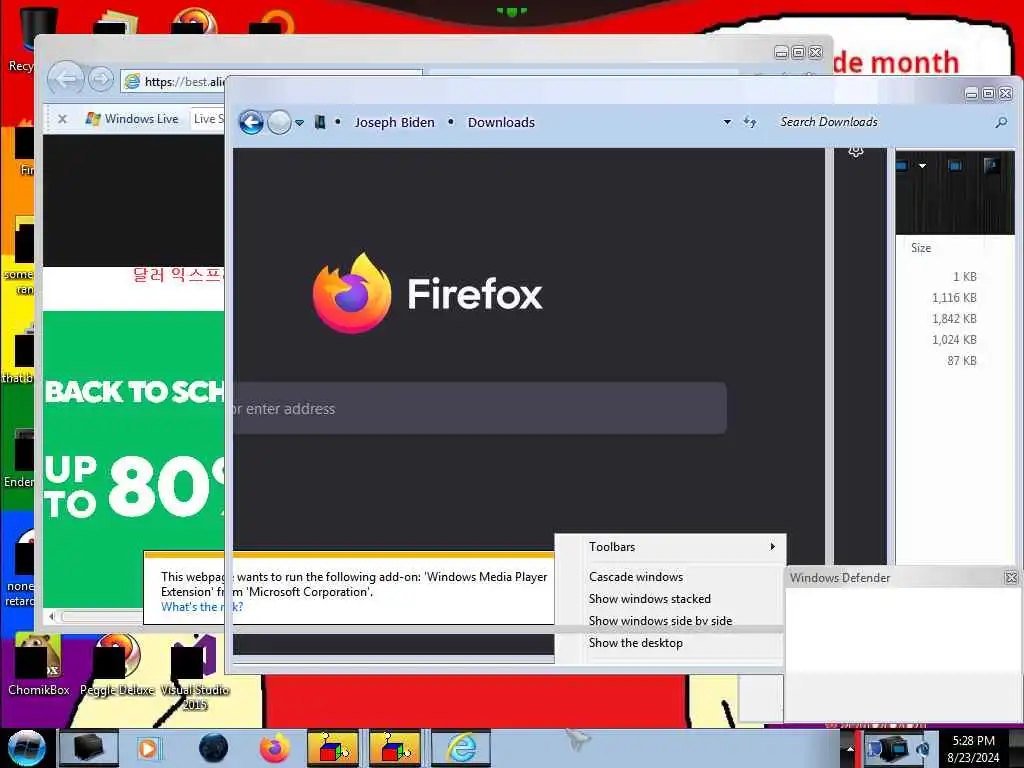Read the add-on notification message in IE
This screenshot has width=1024, height=768.
click(354, 584)
